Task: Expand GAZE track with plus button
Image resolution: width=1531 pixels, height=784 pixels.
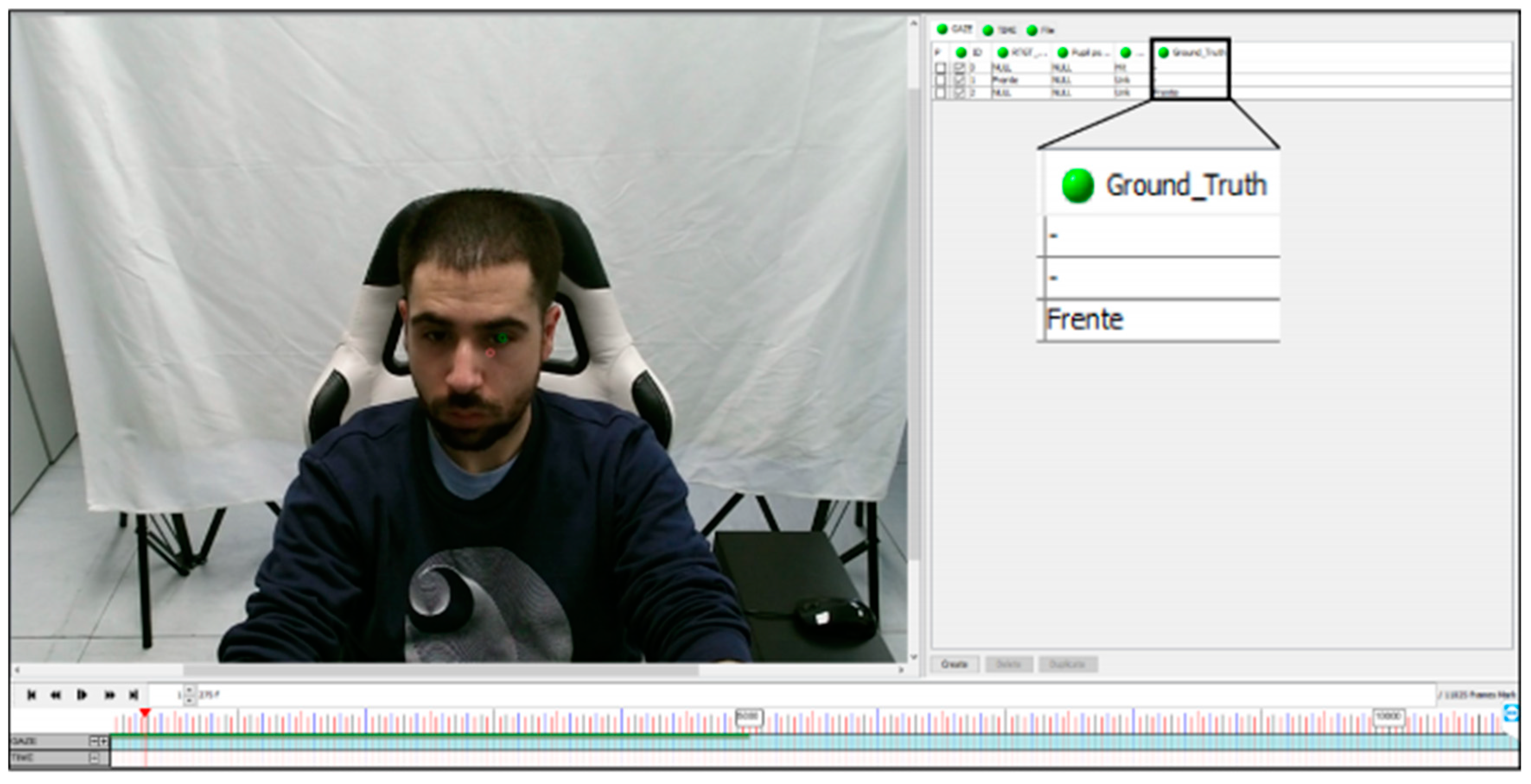Action: pos(104,741)
